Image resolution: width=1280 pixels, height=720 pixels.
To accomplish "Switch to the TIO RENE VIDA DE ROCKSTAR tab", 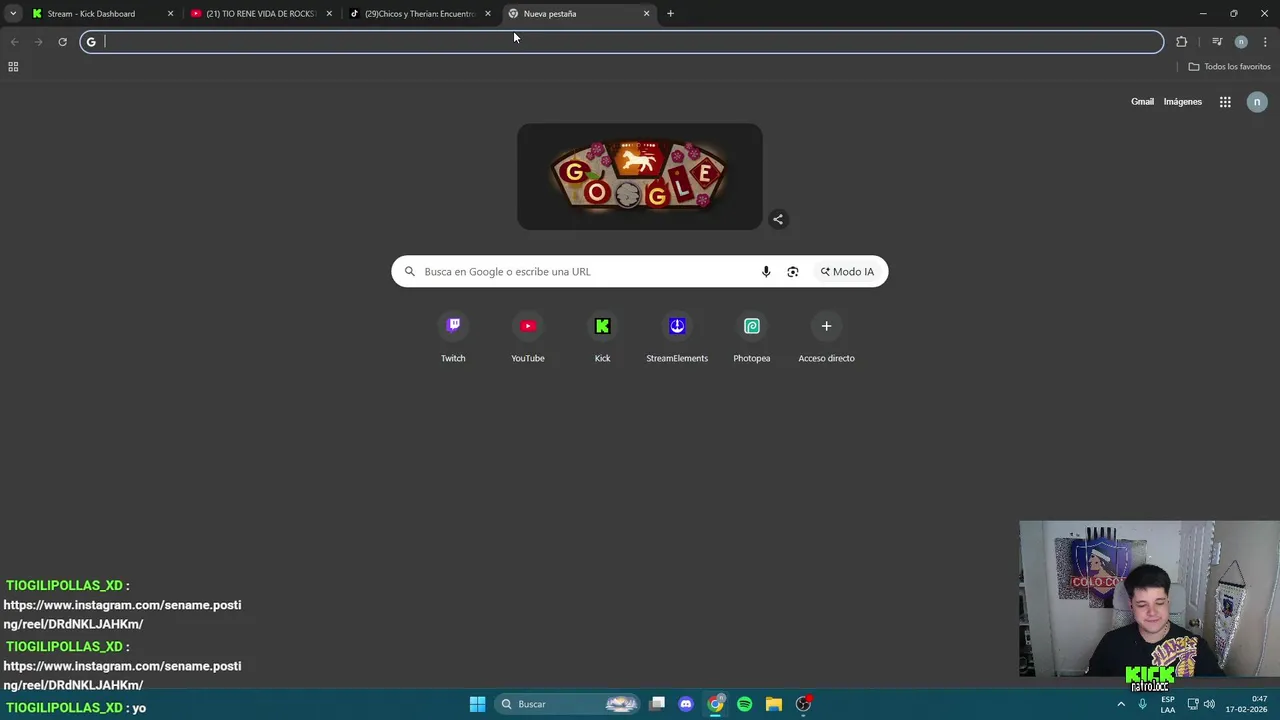I will pos(262,14).
